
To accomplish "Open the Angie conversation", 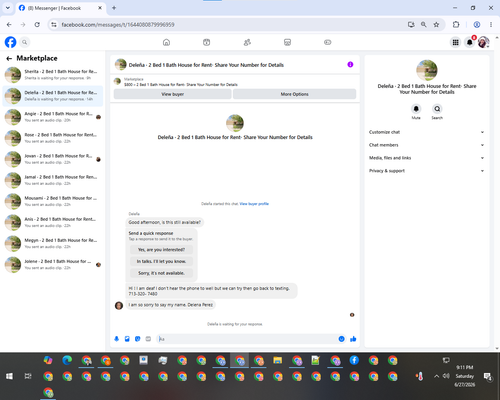I will pos(53,117).
